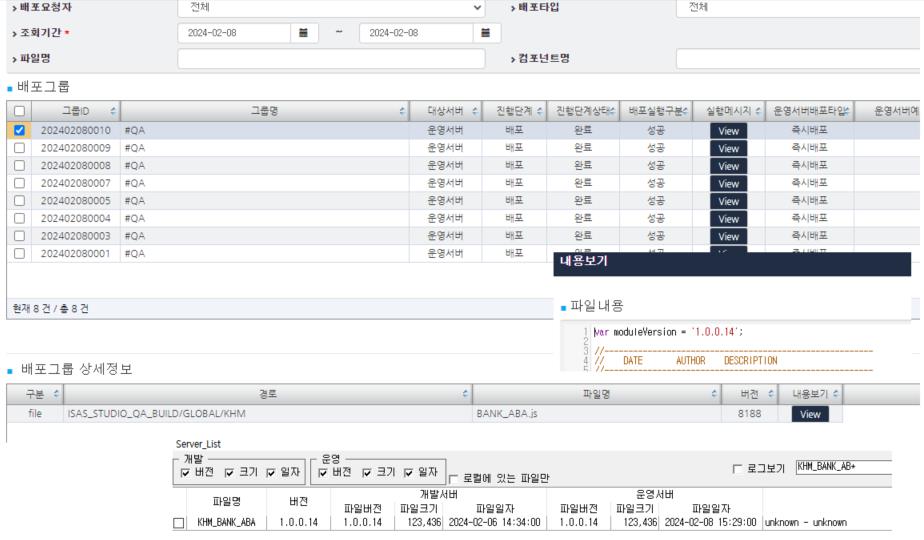Select path ISAS_STUDIO_QA_BUILD/GLOBAL/KHM cell

(x=268, y=414)
